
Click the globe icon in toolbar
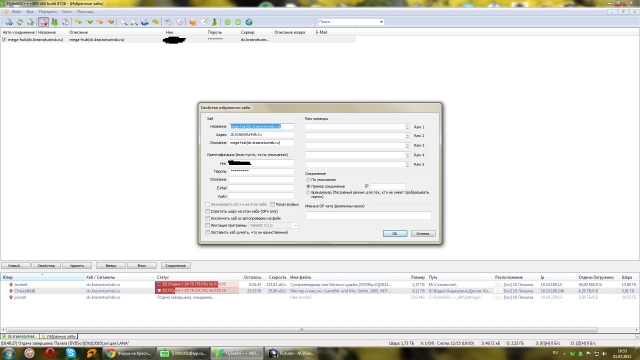click(249, 22)
